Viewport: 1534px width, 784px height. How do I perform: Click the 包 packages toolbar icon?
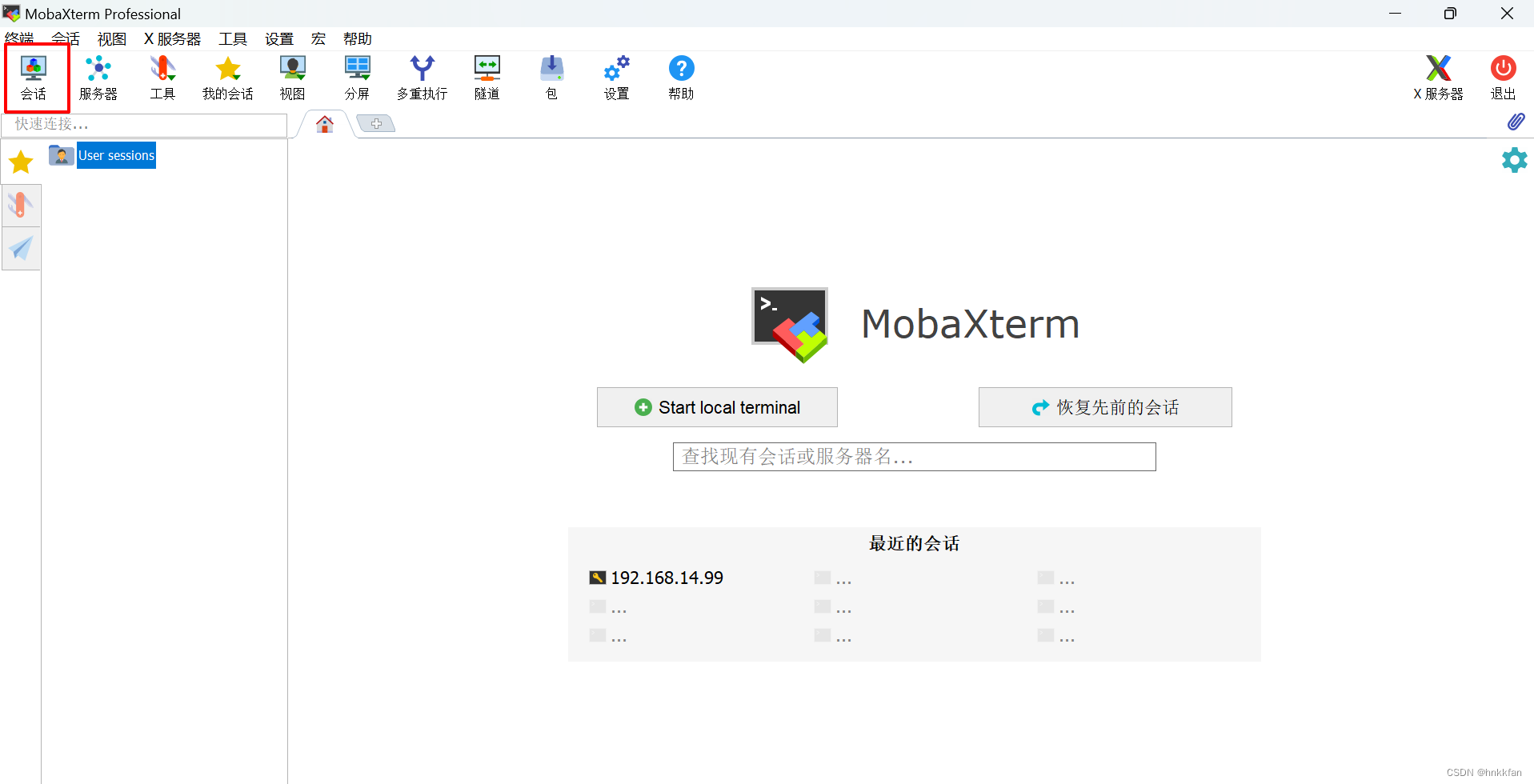[x=551, y=78]
